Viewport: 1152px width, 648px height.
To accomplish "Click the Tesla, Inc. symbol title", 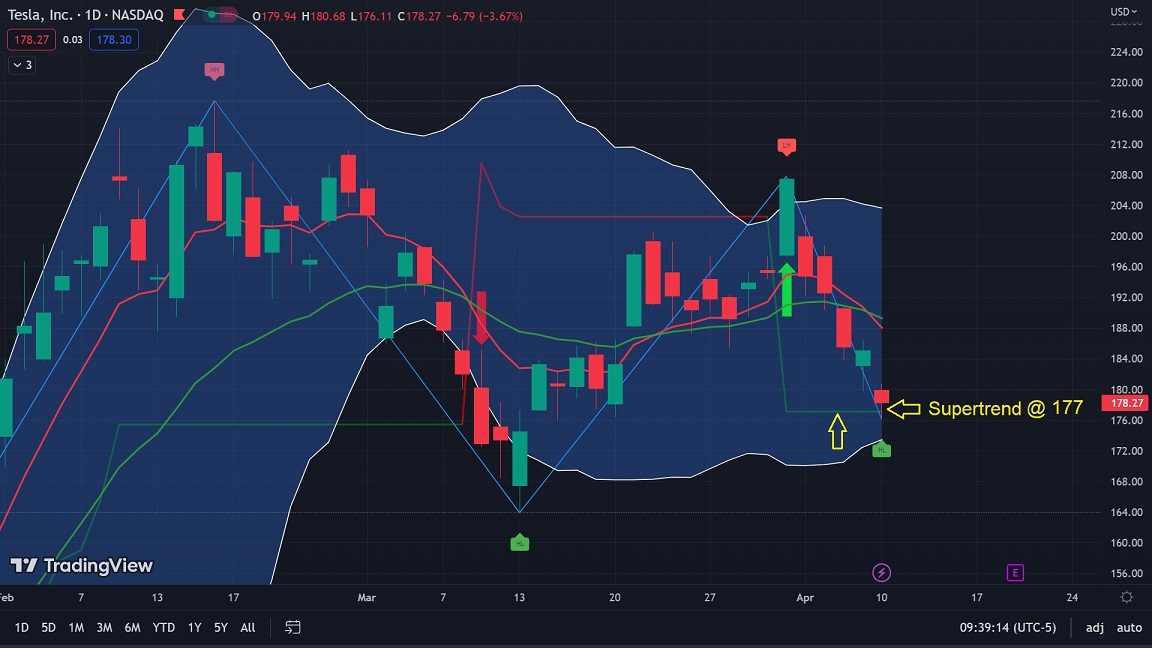I will tap(40, 15).
